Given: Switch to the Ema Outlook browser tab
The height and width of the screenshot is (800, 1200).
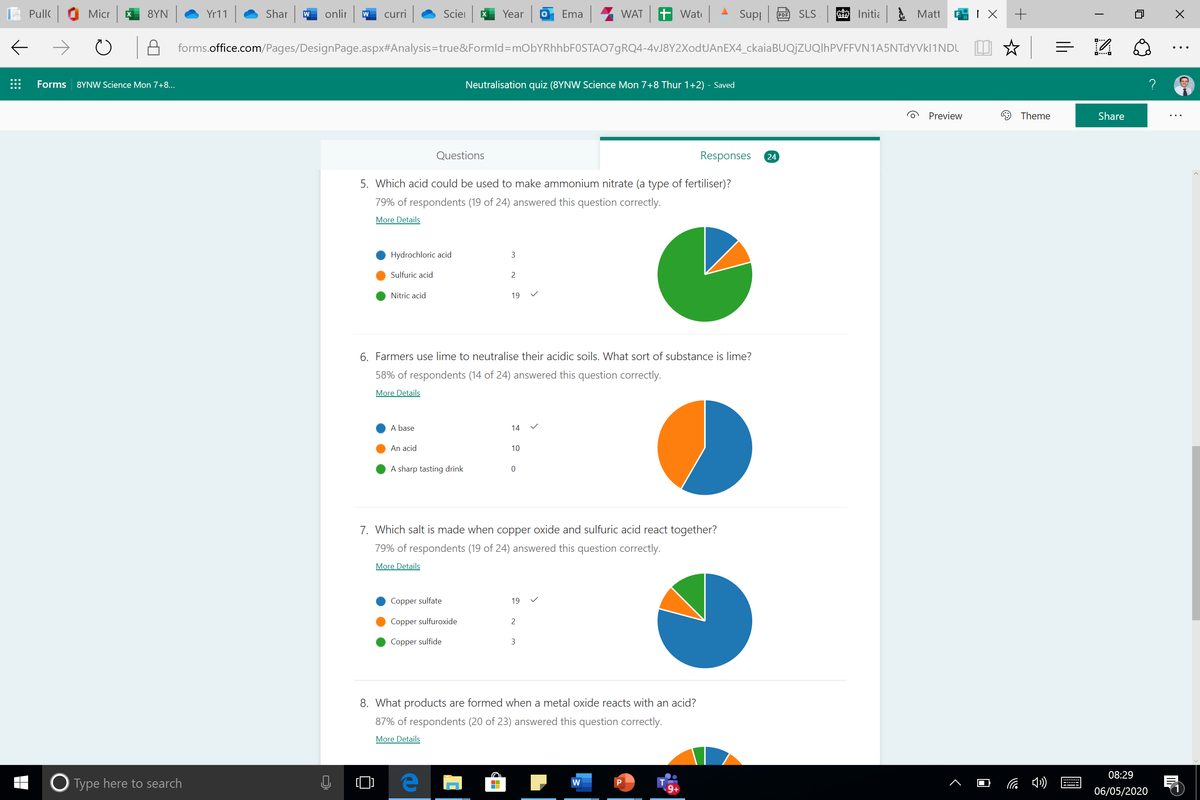Looking at the screenshot, I should tap(561, 15).
